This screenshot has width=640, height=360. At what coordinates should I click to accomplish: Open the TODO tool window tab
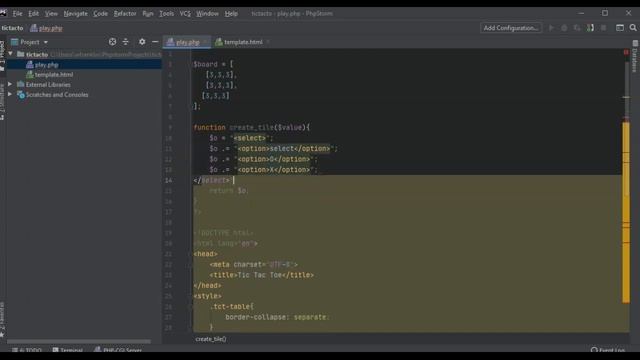[27, 350]
